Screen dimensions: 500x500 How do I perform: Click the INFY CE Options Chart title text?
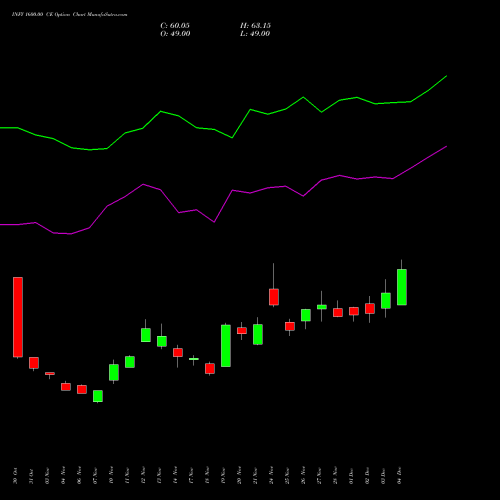(x=69, y=15)
